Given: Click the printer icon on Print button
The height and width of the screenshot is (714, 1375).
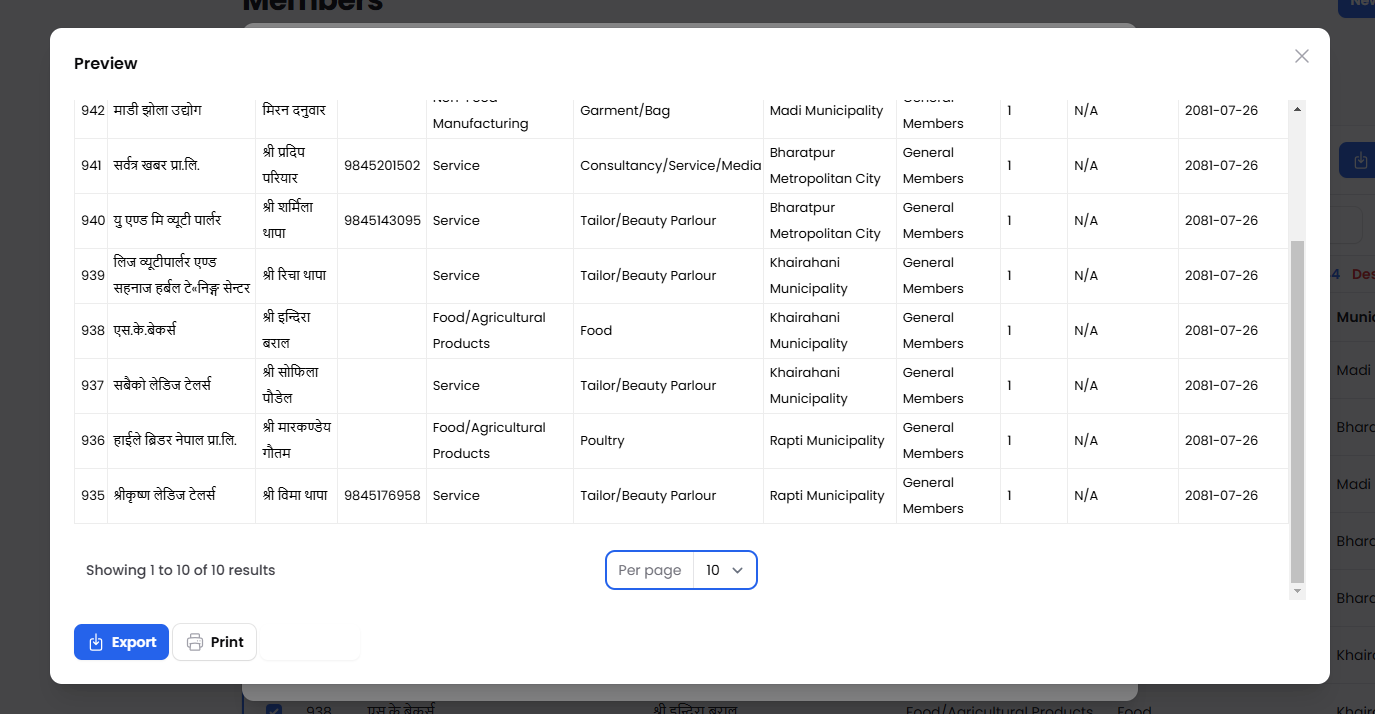Looking at the screenshot, I should 195,642.
